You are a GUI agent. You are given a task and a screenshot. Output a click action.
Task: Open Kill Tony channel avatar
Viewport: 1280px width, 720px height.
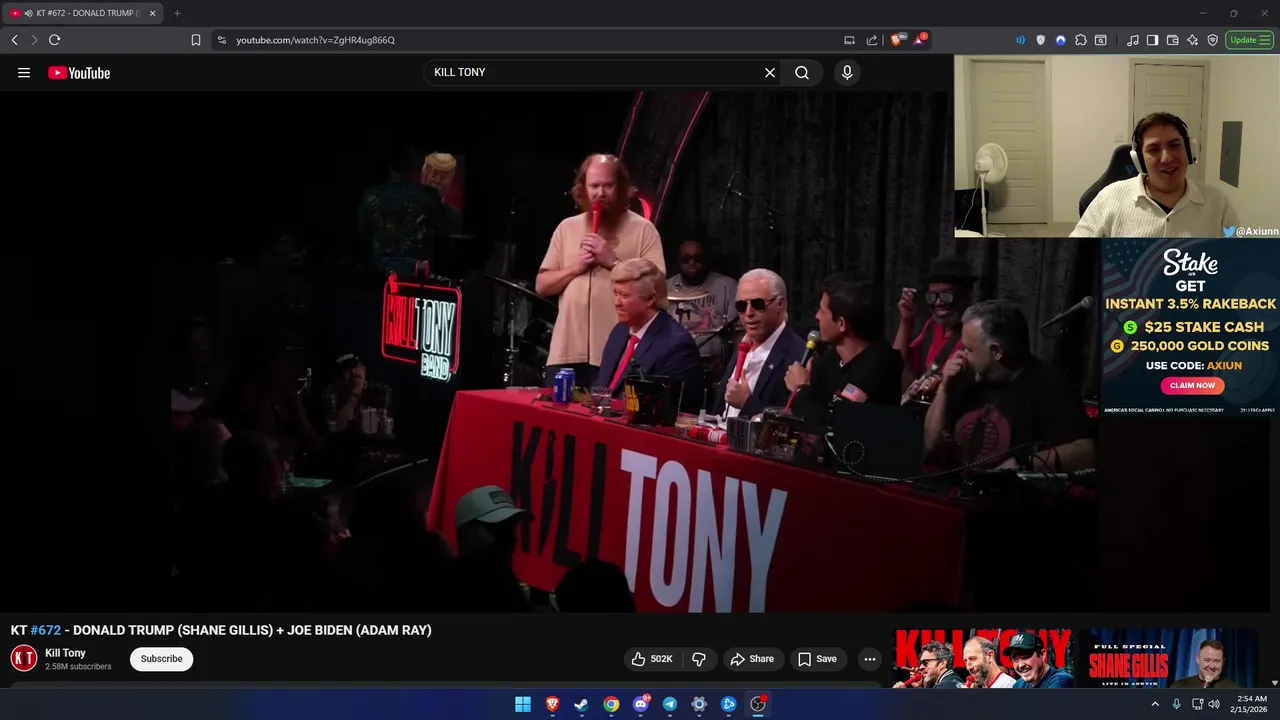point(24,658)
